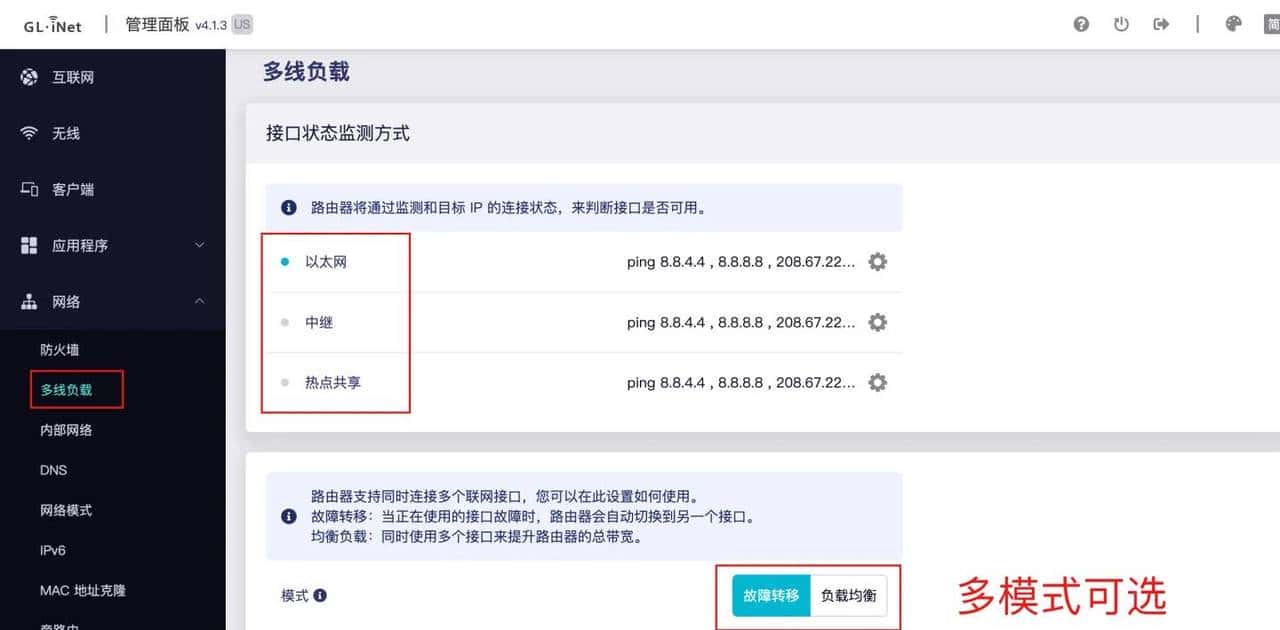The height and width of the screenshot is (630, 1280).
Task: Open gear settings for 中继 ping targets
Action: (877, 322)
